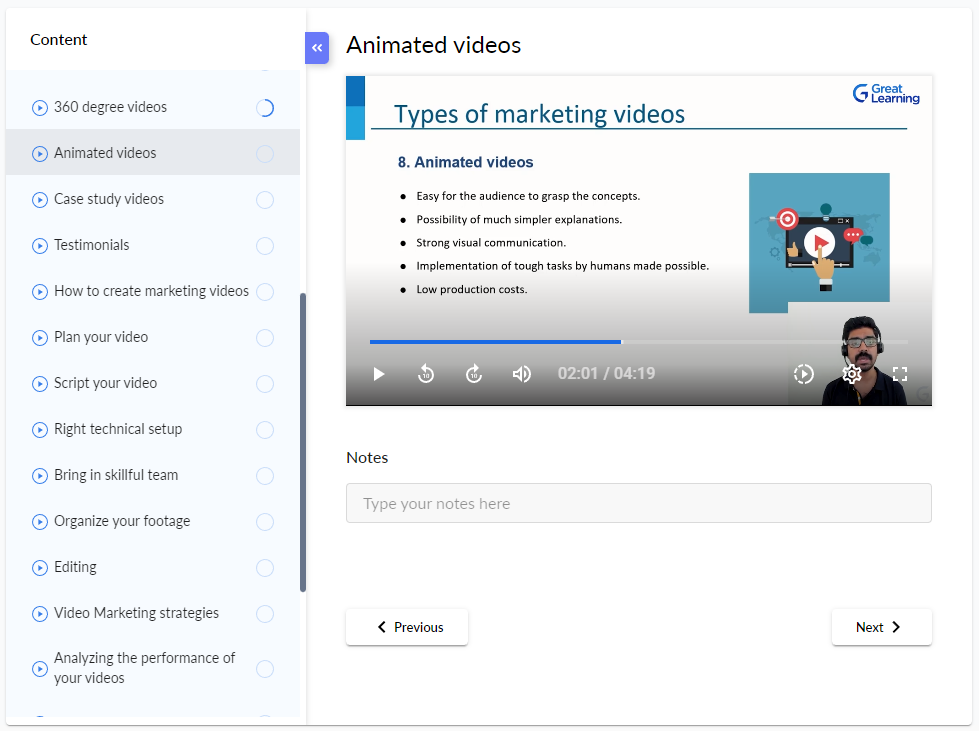Seek on the video progress bar

click(x=638, y=342)
